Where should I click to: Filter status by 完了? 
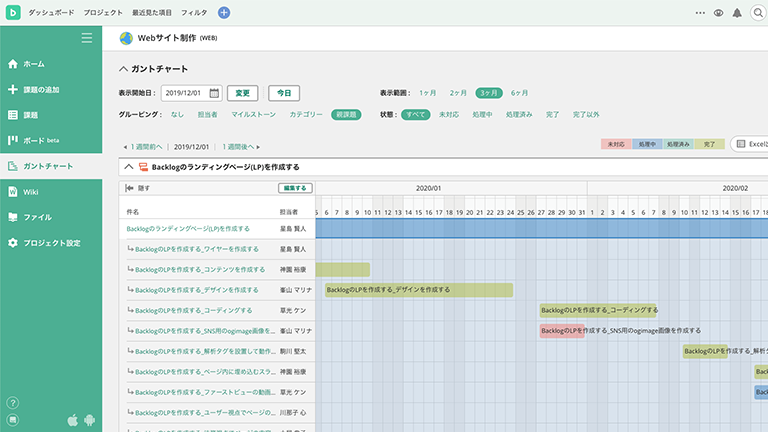point(552,115)
